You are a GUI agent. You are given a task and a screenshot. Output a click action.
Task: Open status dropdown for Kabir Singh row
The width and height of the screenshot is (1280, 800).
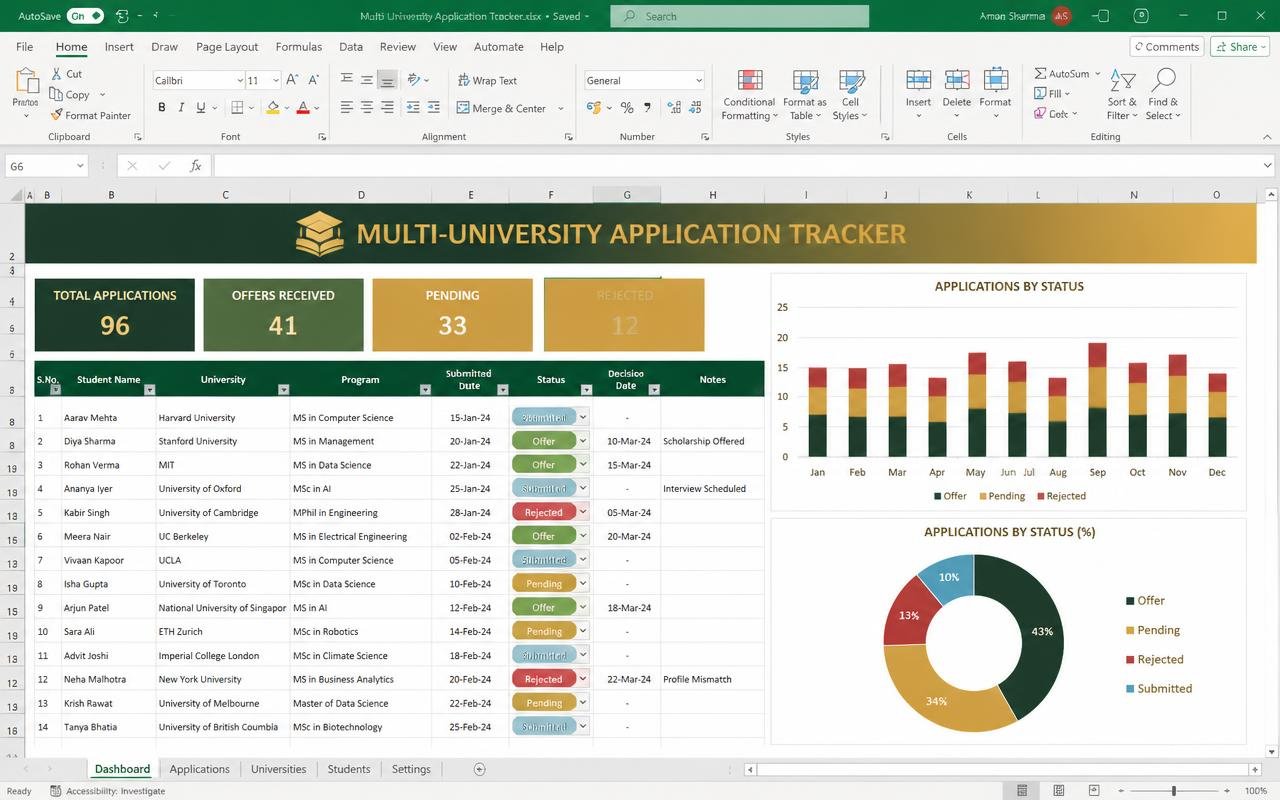point(583,512)
